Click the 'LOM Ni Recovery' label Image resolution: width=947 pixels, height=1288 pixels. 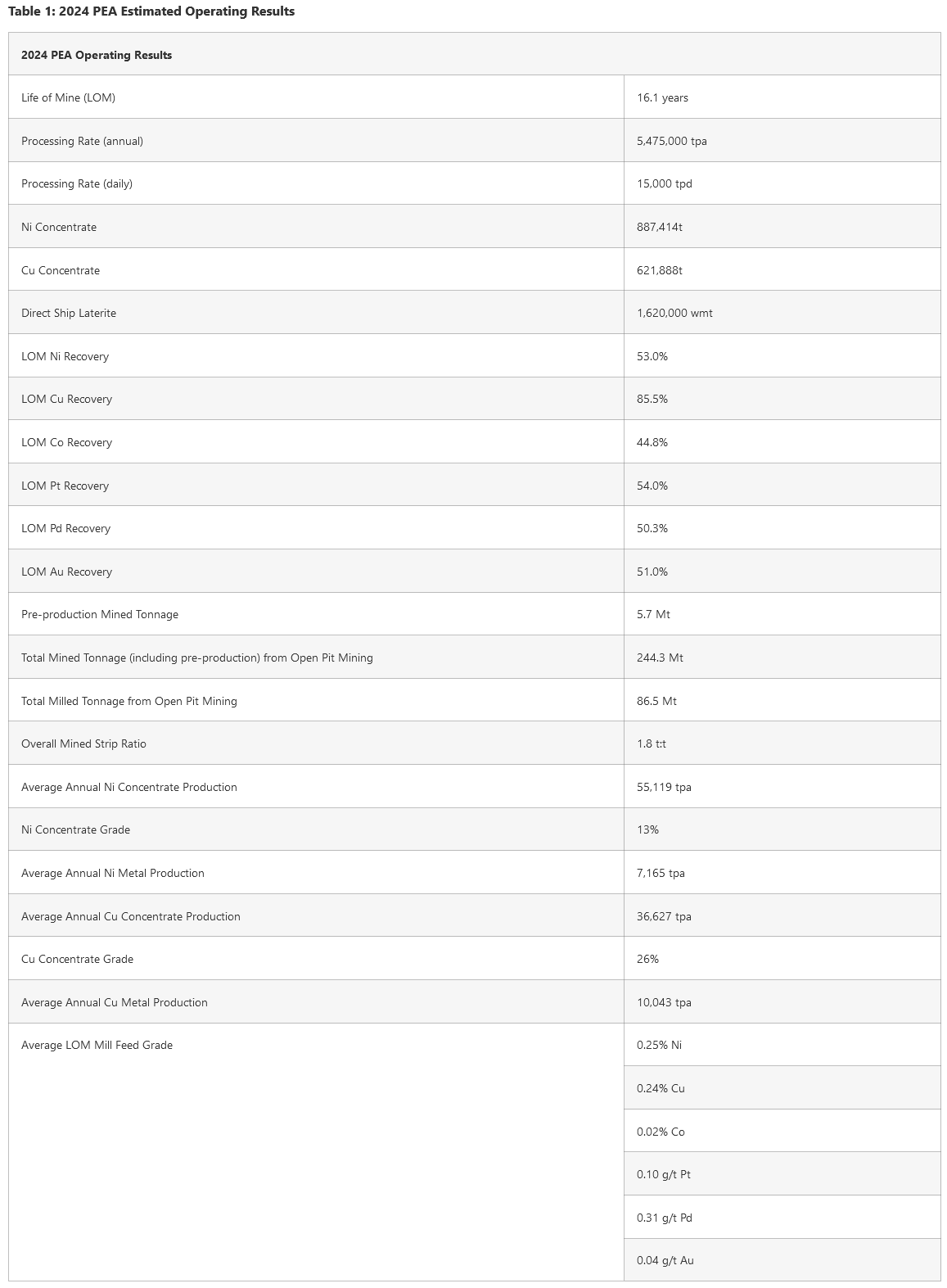(65, 356)
